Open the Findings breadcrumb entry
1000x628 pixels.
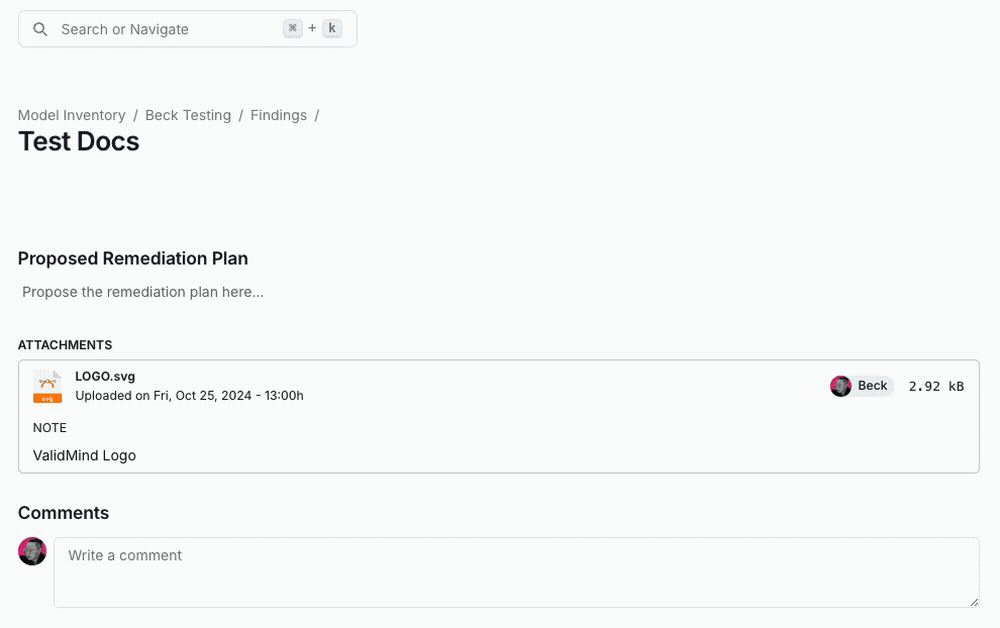coord(278,115)
